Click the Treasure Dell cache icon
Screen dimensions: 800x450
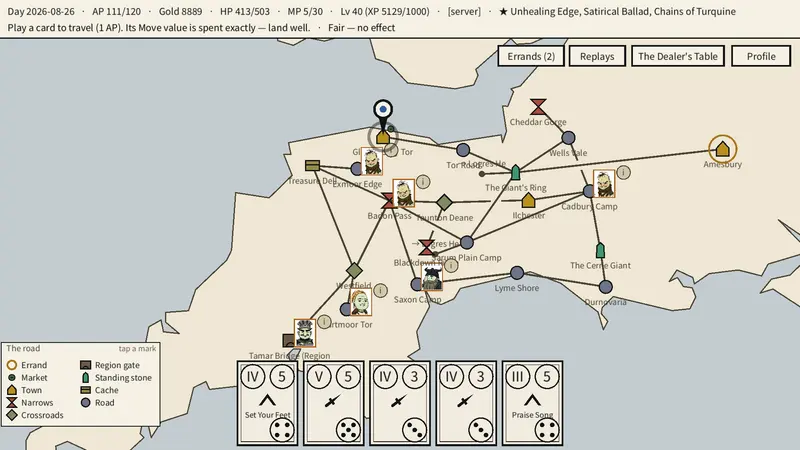point(312,165)
